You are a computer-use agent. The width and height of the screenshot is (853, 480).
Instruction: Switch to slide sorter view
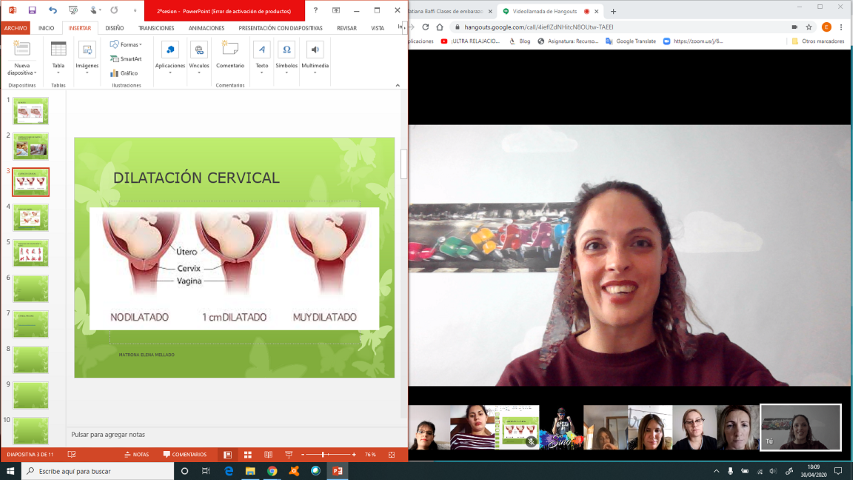(249, 454)
